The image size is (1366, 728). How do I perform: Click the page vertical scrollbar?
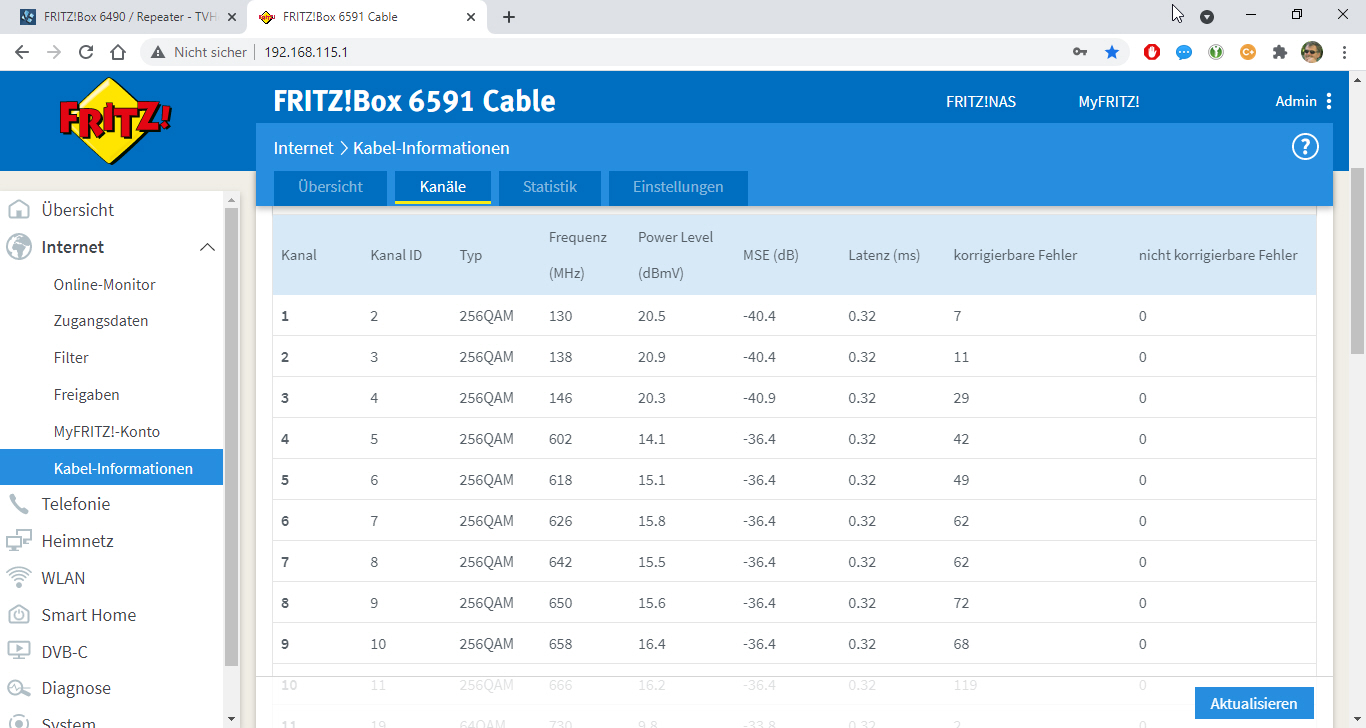[1357, 260]
